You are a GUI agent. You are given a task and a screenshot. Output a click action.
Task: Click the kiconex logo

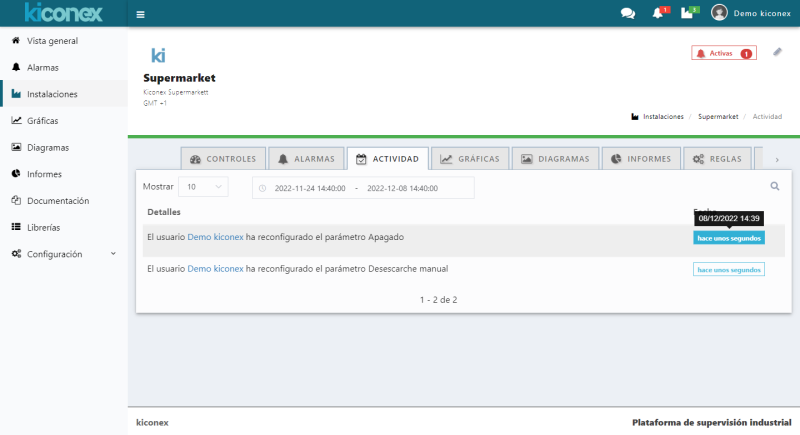click(63, 13)
